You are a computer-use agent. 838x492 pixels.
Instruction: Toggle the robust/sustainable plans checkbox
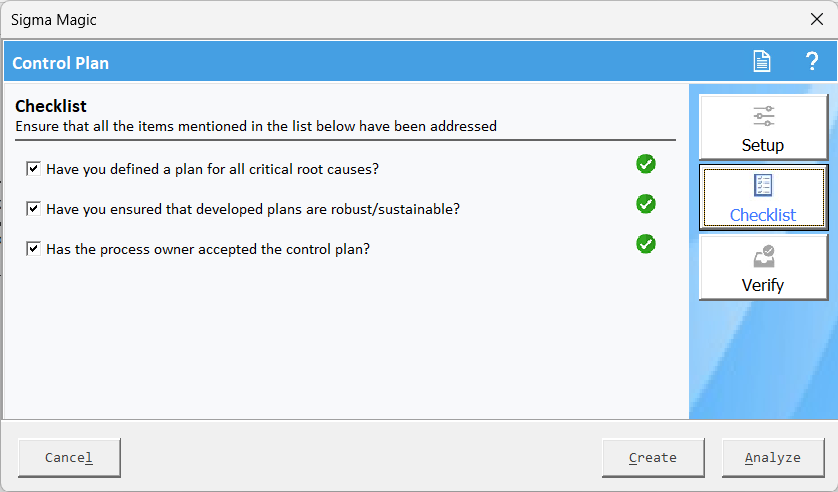point(33,209)
